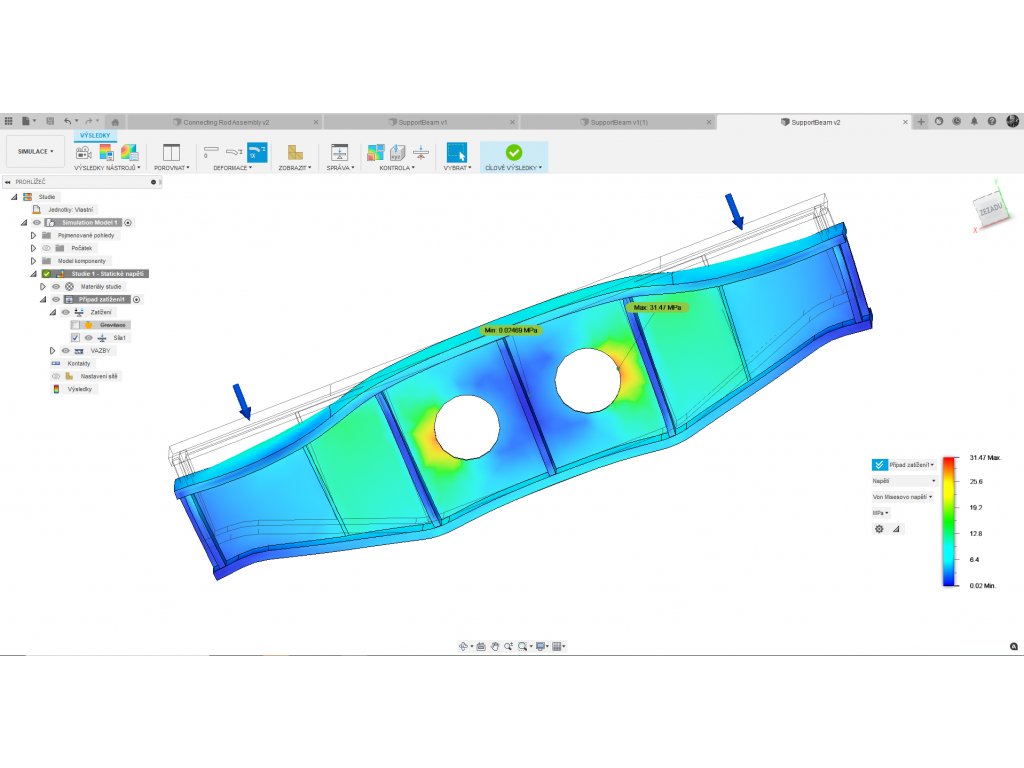Click the Zobrazit yellow blocks icon
Viewport: 1024px width, 768px height.
(x=295, y=152)
